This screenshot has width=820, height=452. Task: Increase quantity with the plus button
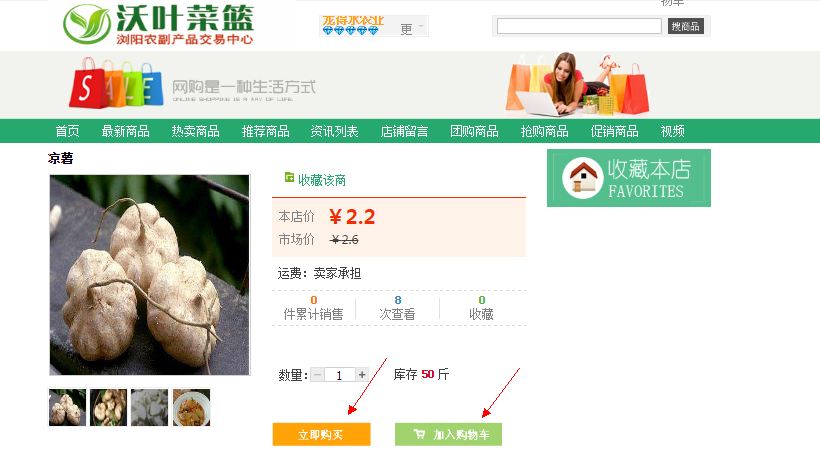[x=362, y=375]
